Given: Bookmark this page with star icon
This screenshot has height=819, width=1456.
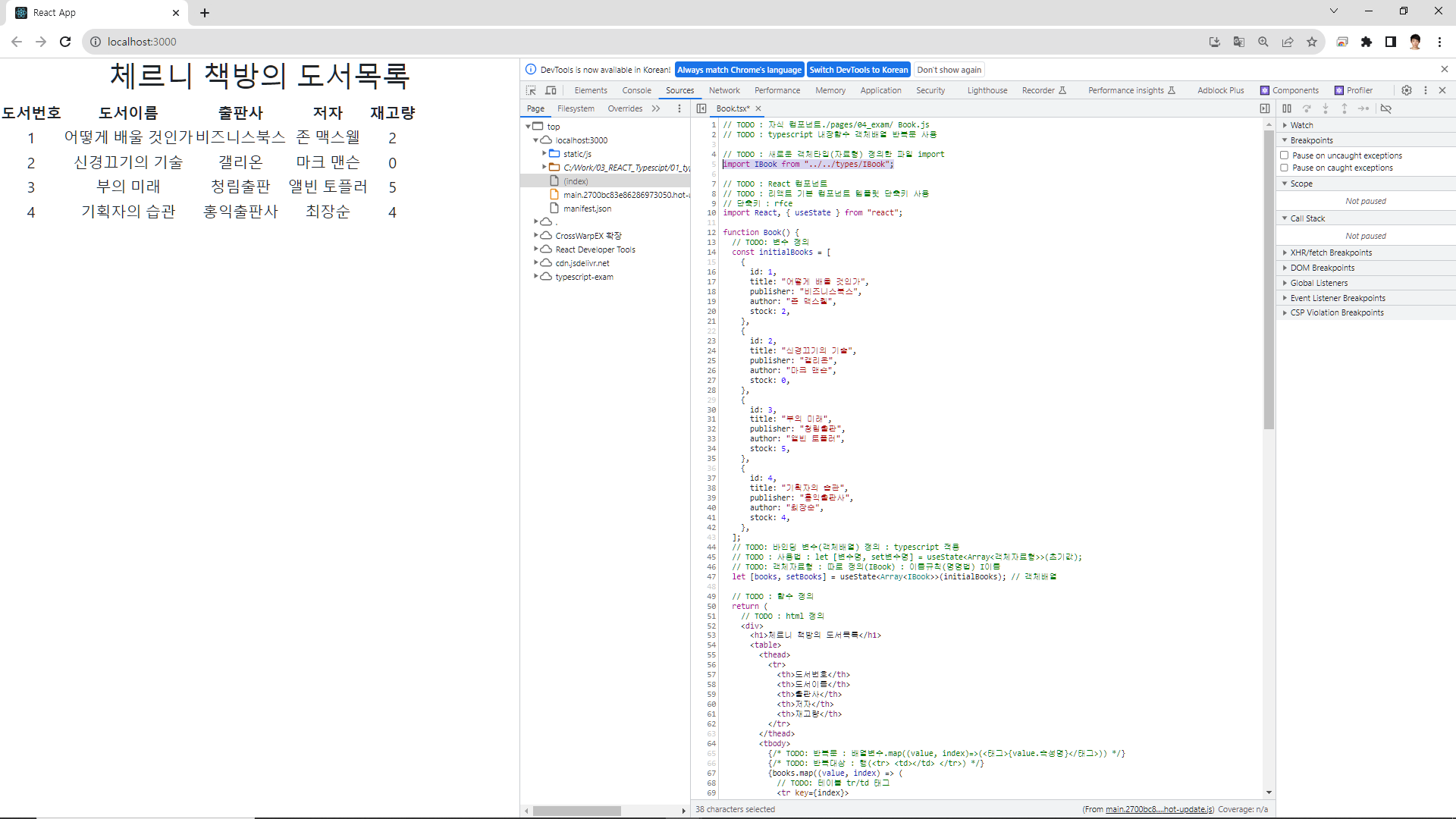Looking at the screenshot, I should click(x=1312, y=42).
